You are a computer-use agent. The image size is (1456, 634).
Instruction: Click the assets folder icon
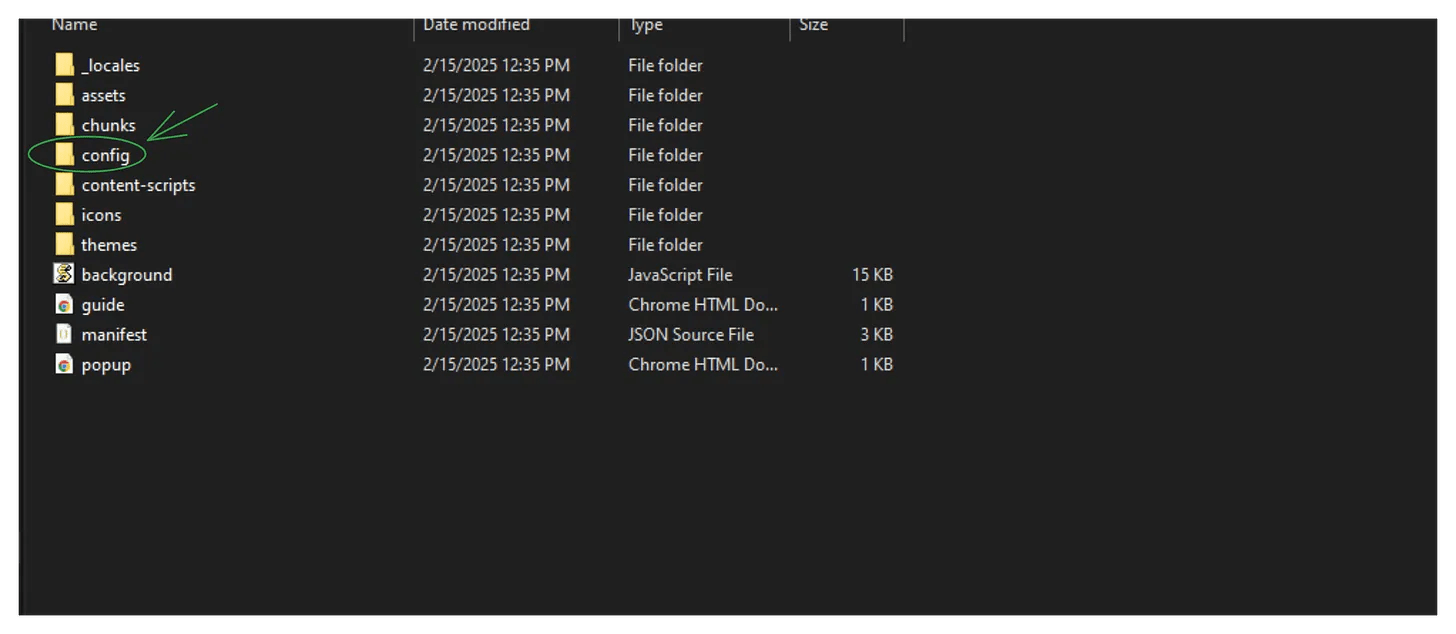pos(63,95)
